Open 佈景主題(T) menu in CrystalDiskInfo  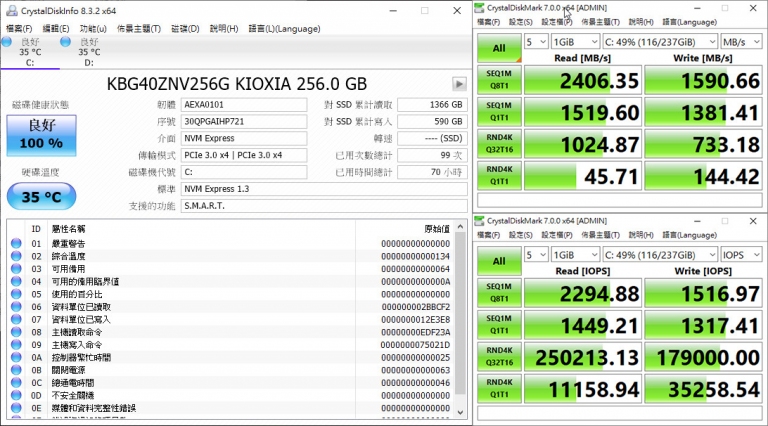click(x=139, y=29)
